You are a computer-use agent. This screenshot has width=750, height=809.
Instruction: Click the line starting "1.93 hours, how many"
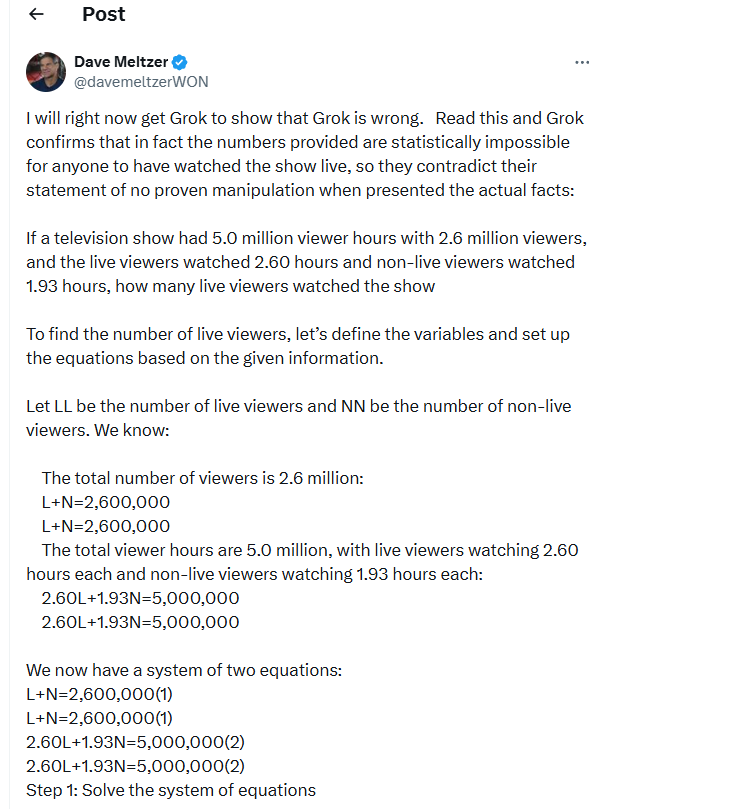pos(230,287)
